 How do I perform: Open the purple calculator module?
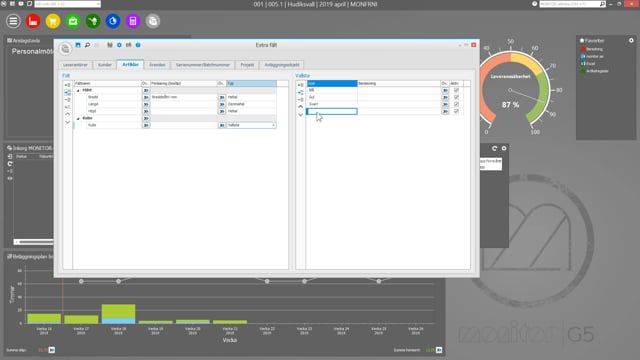[x=133, y=21]
